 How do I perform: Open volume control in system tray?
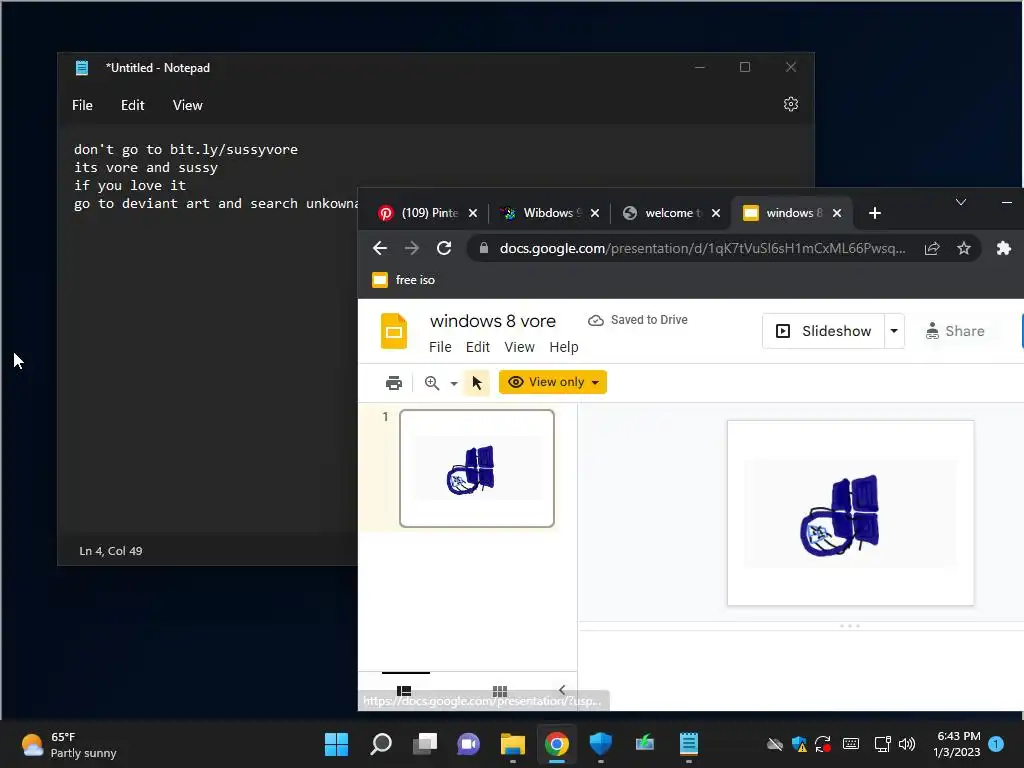[906, 744]
